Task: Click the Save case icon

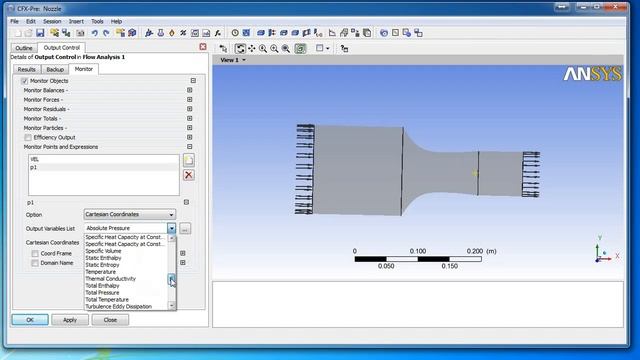Action: pyautogui.click(x=40, y=33)
